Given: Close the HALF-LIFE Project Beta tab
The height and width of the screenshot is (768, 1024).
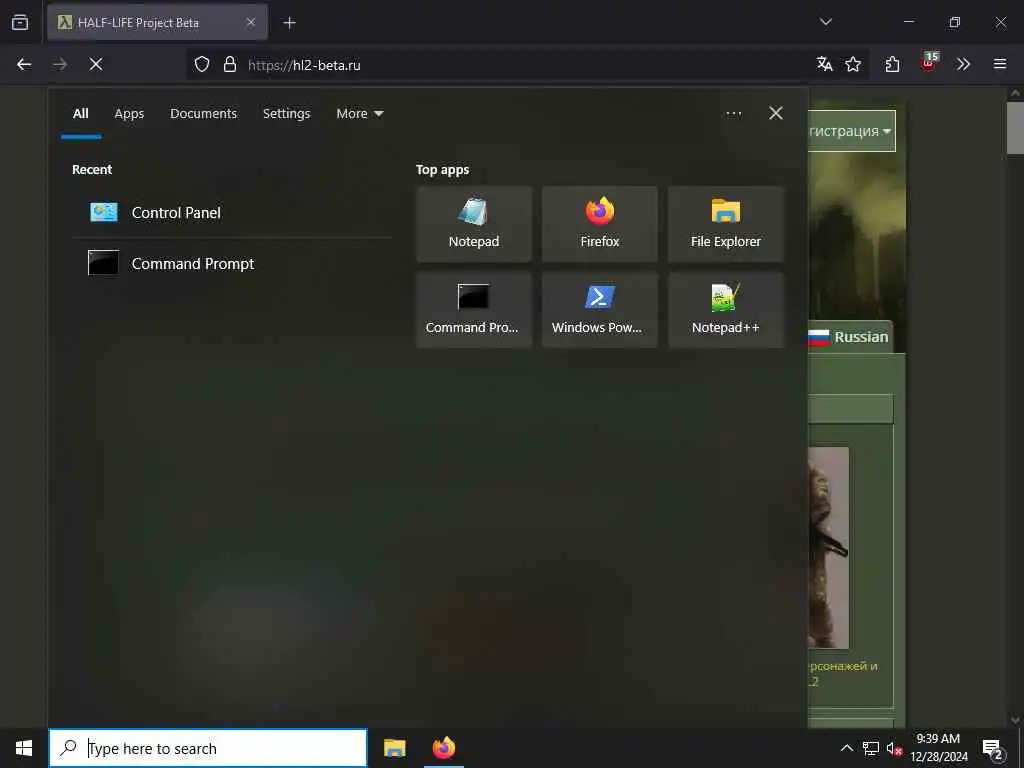Looking at the screenshot, I should click(x=251, y=22).
